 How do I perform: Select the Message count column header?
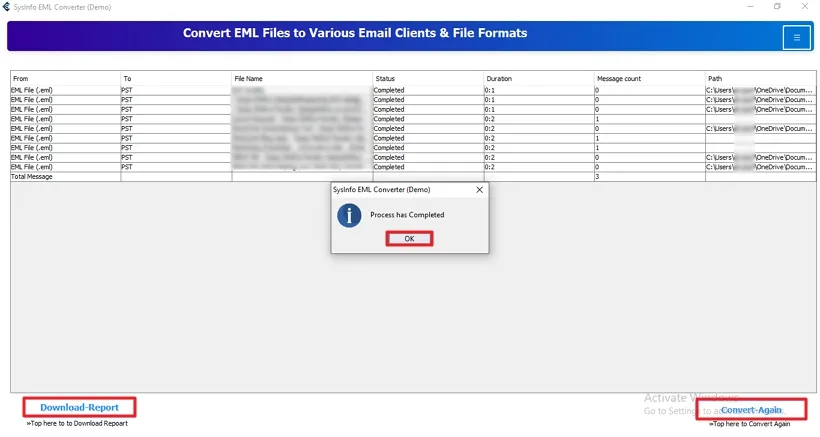(650, 78)
